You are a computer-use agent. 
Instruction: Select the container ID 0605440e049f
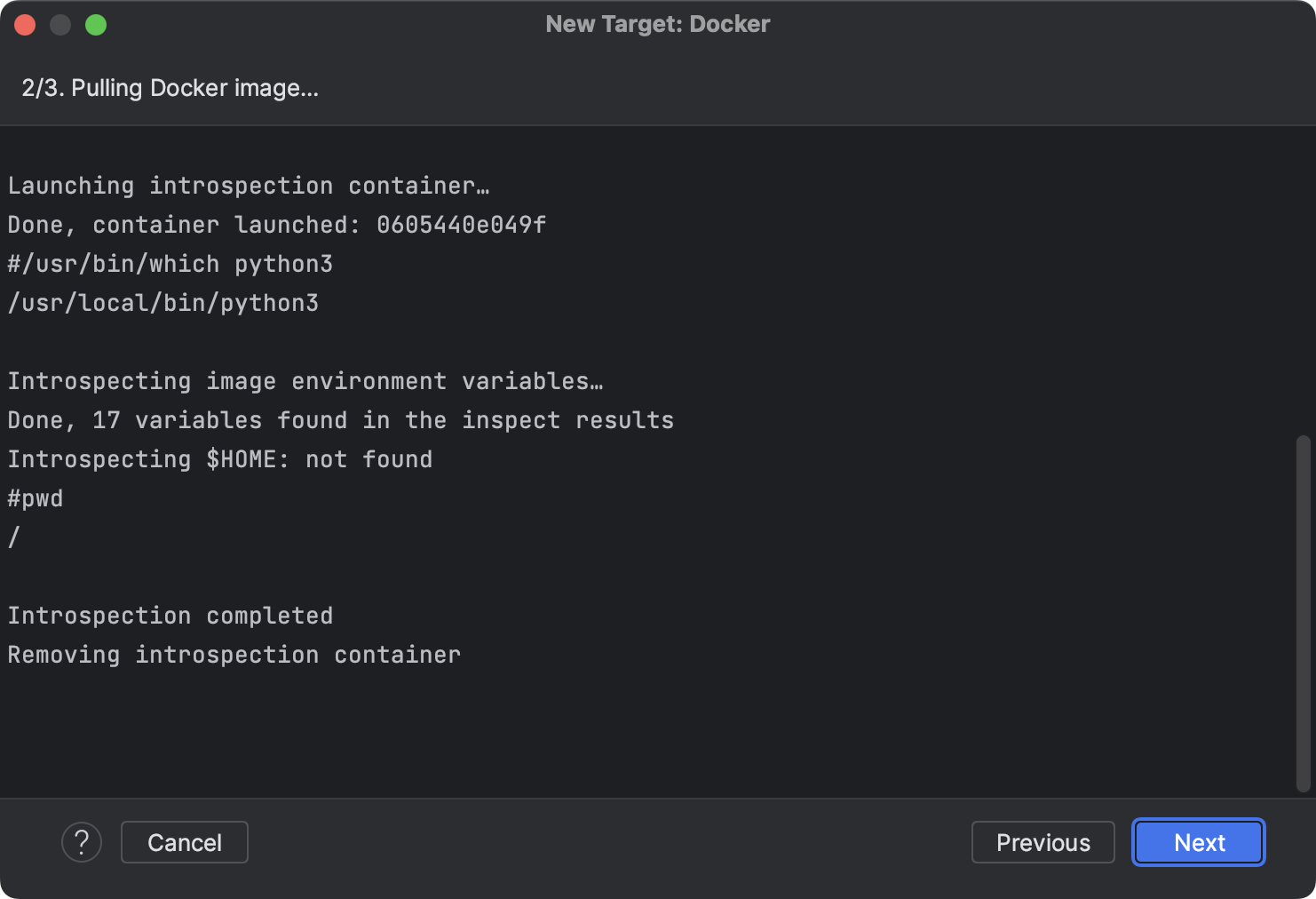pyautogui.click(x=462, y=225)
